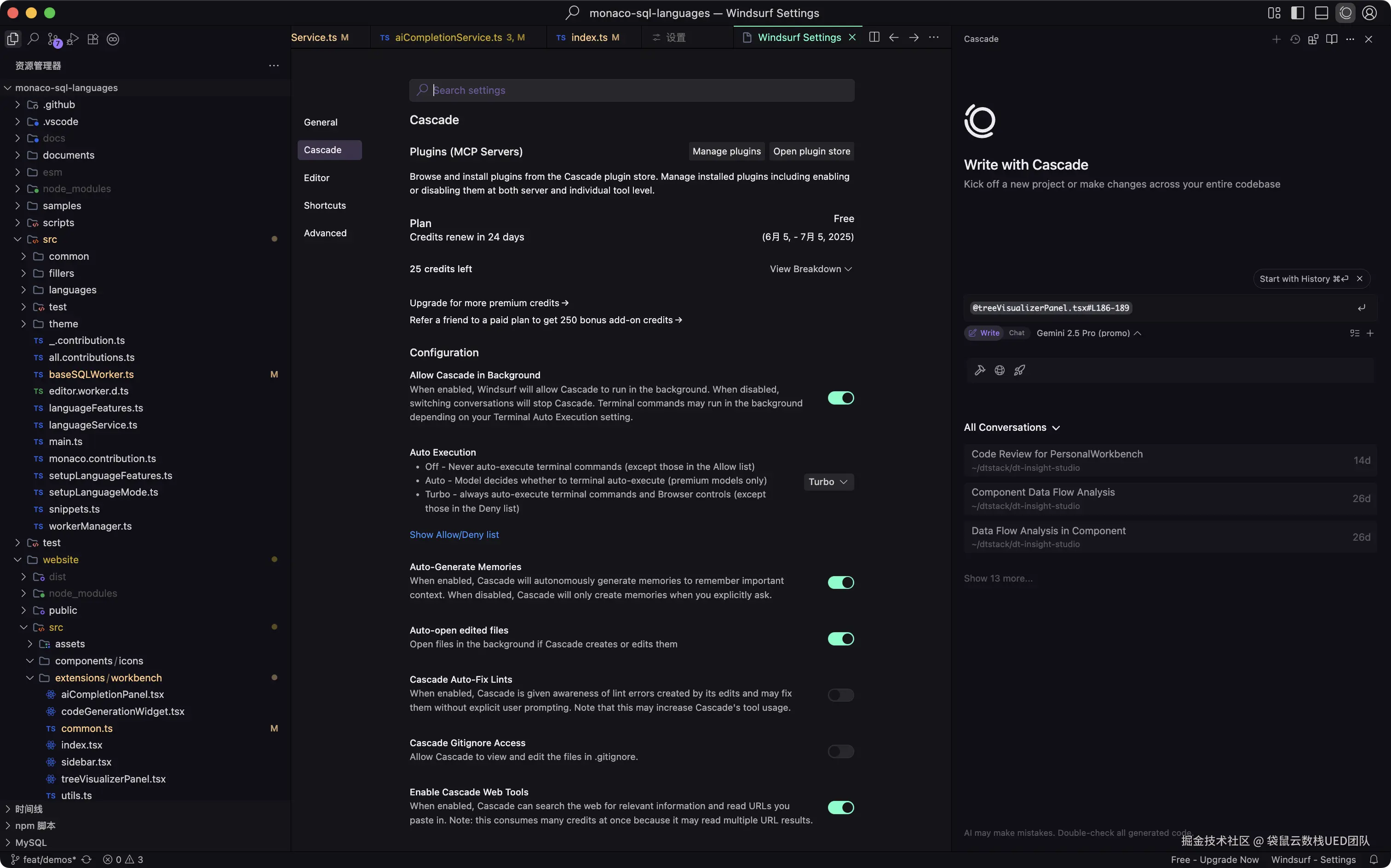Switch to the index.ts editor tab
The image size is (1391, 868).
(589, 37)
